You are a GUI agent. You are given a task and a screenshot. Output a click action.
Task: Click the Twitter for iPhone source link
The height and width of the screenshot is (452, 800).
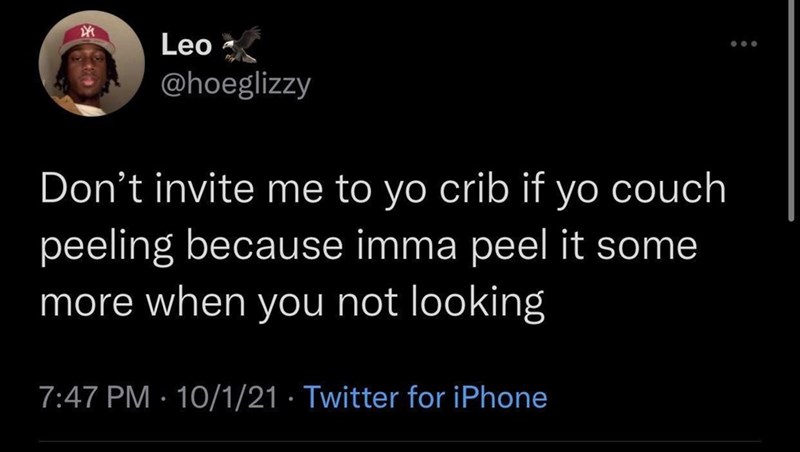pos(425,398)
